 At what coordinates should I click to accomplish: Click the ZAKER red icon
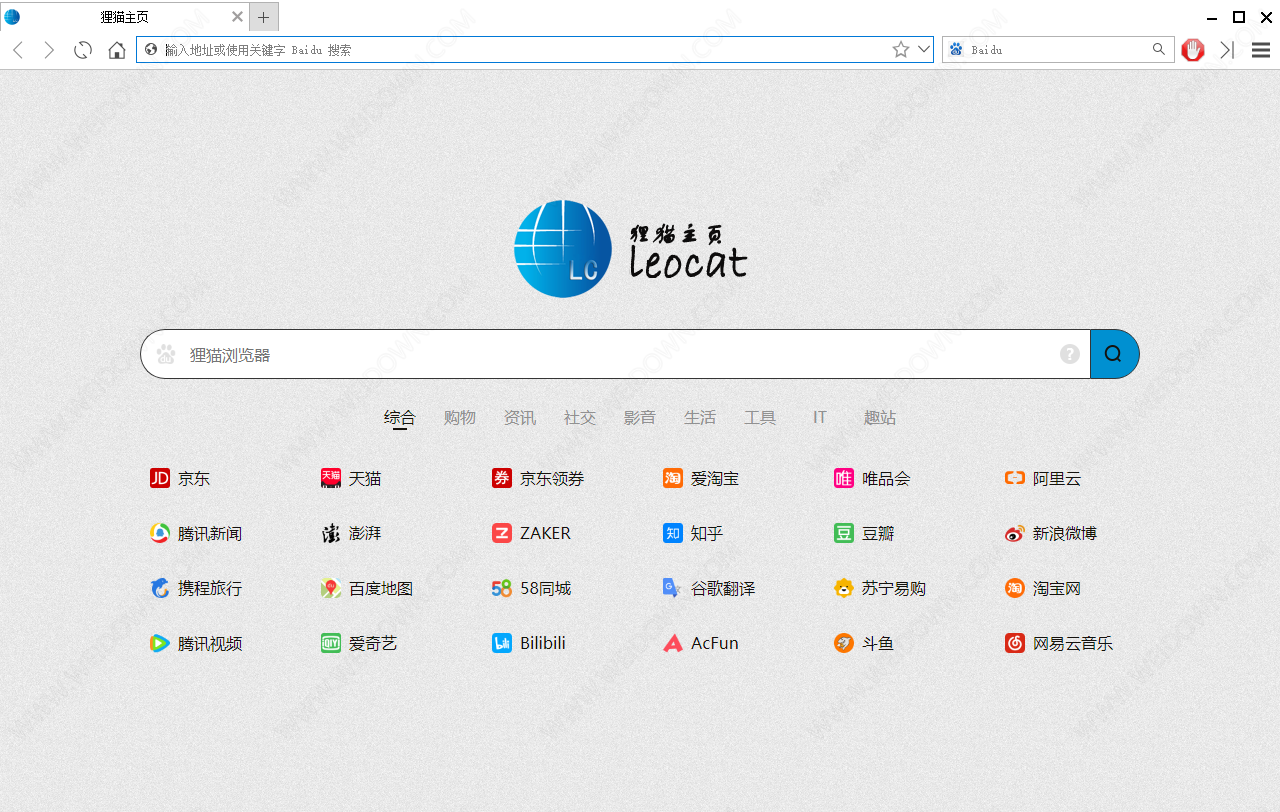[502, 534]
